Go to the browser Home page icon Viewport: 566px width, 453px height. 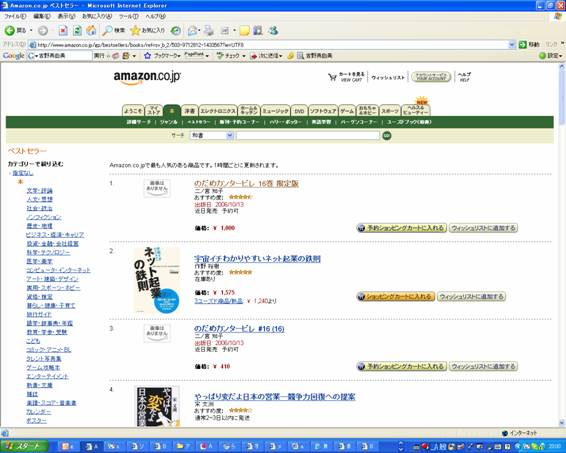pyautogui.click(x=91, y=31)
